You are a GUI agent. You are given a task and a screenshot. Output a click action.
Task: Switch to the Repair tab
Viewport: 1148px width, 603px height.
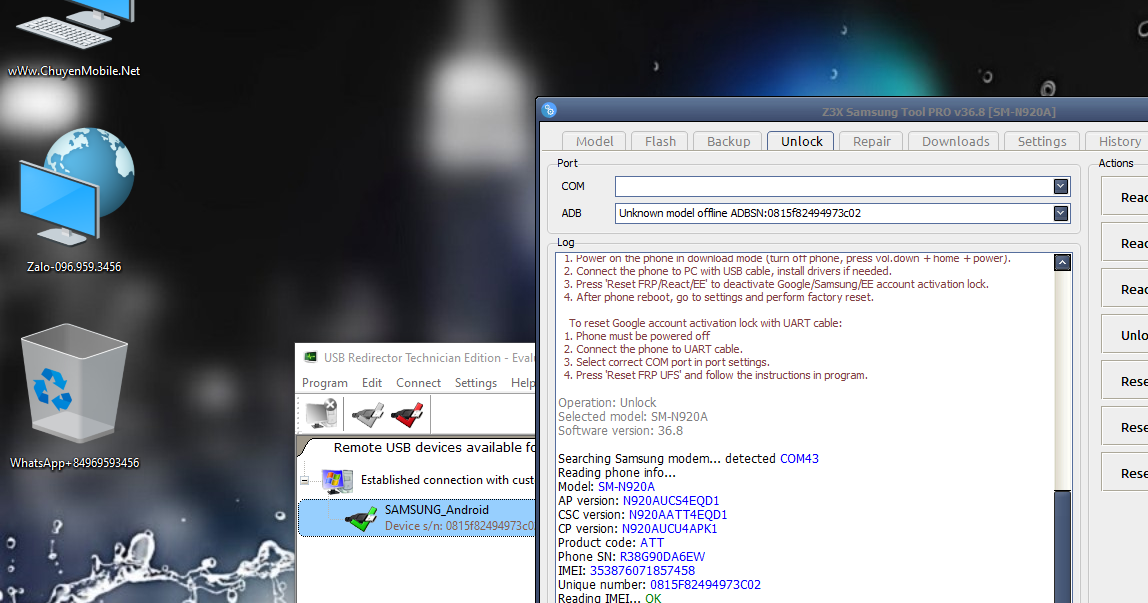871,141
